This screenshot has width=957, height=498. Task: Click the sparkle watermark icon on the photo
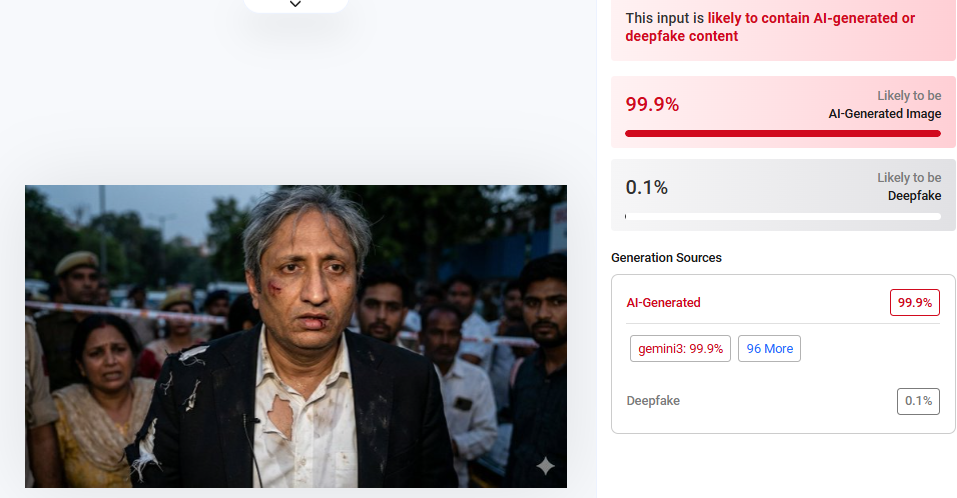[x=545, y=466]
